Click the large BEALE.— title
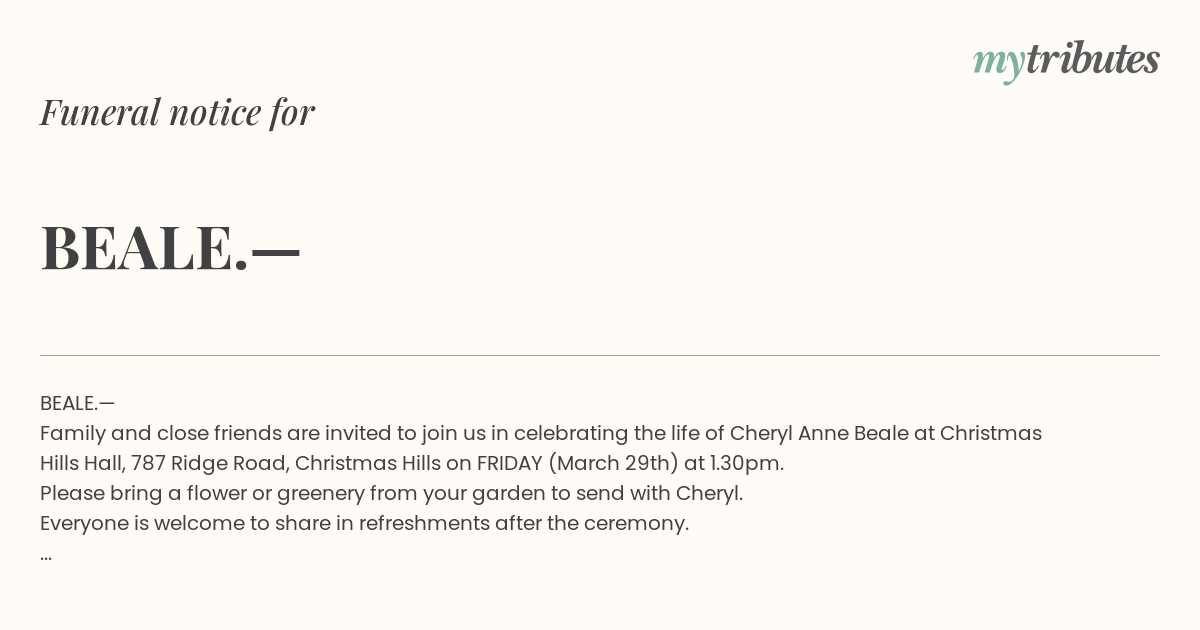1200x630 pixels. 170,248
